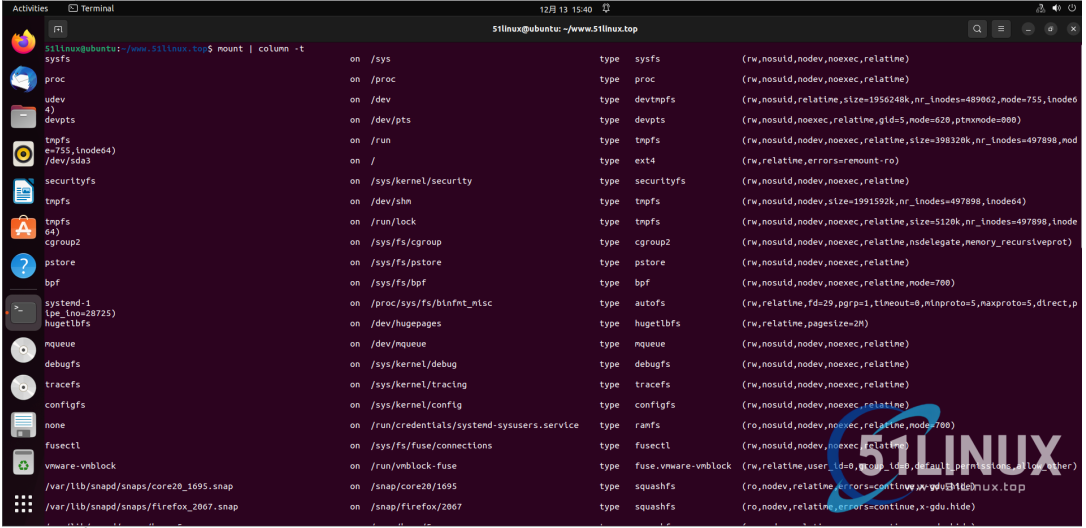Open a new terminal tab
Viewport: 1086px width, 528px height.
58,29
